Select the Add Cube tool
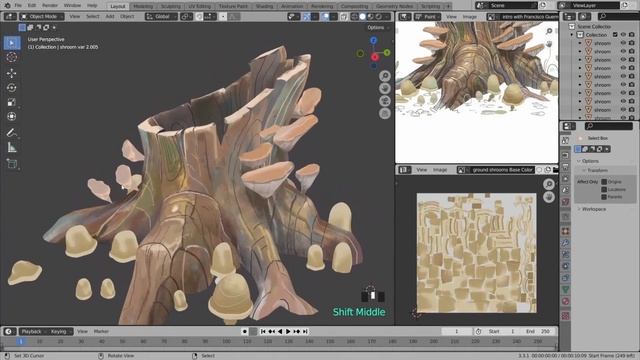 (x=12, y=164)
